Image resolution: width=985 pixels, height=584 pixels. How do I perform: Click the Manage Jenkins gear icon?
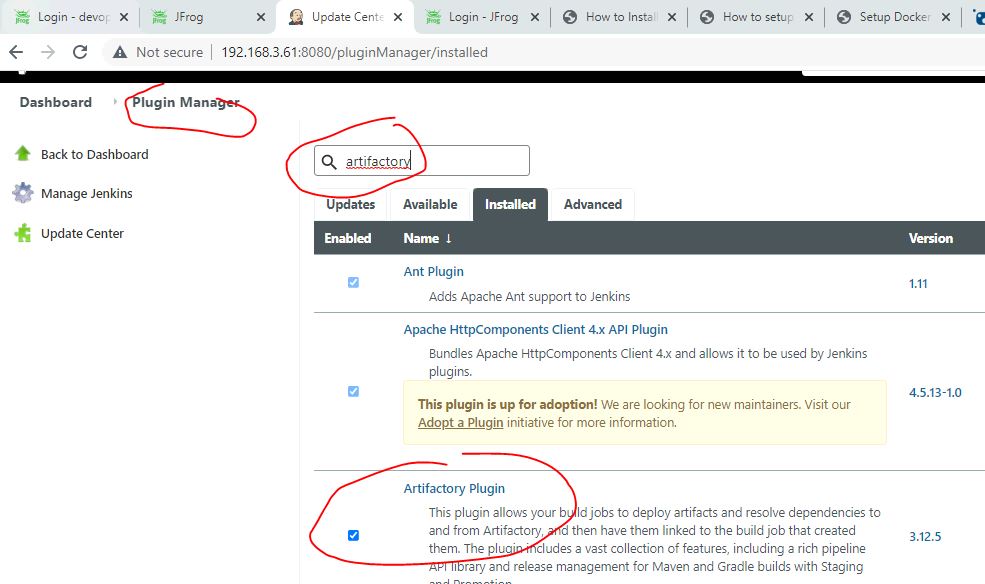22,193
